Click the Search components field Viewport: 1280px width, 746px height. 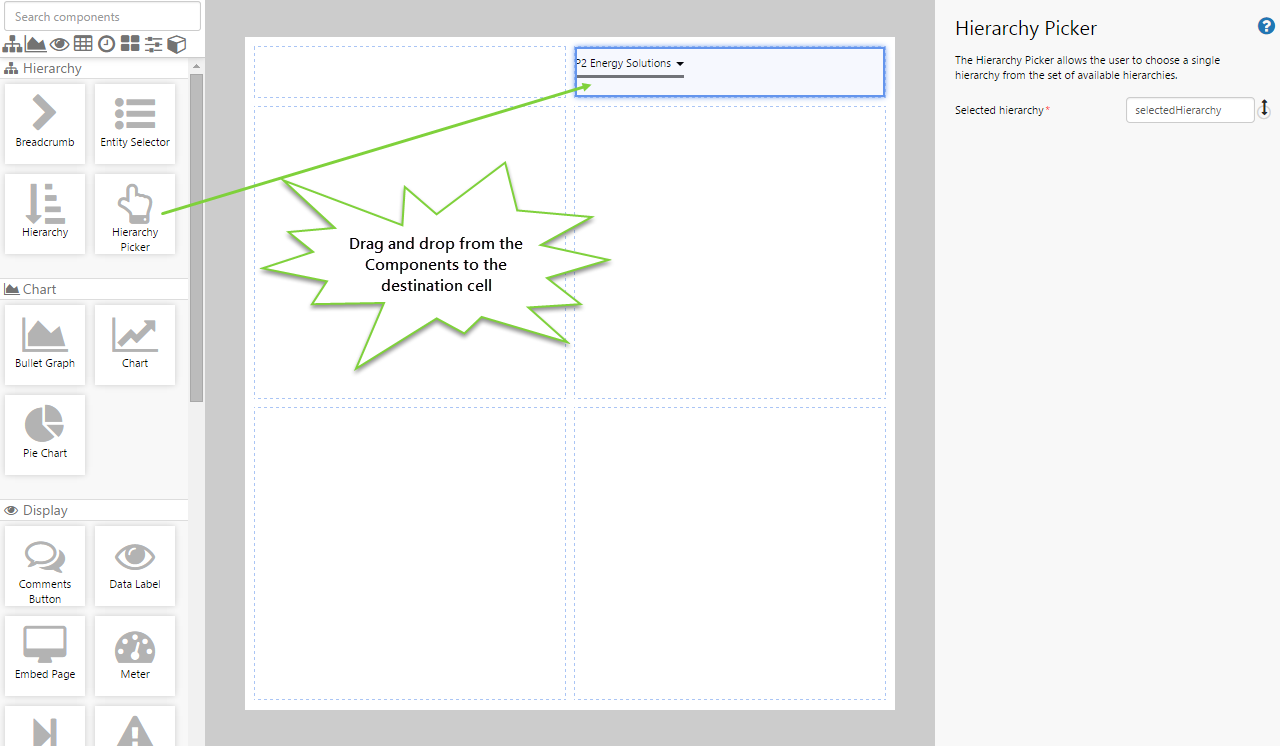coord(102,17)
